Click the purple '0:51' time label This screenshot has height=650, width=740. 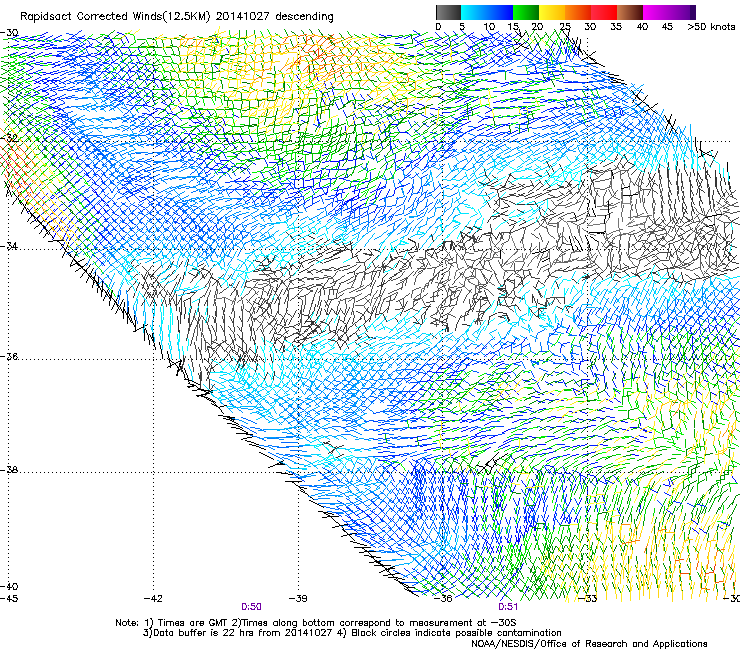pos(508,607)
